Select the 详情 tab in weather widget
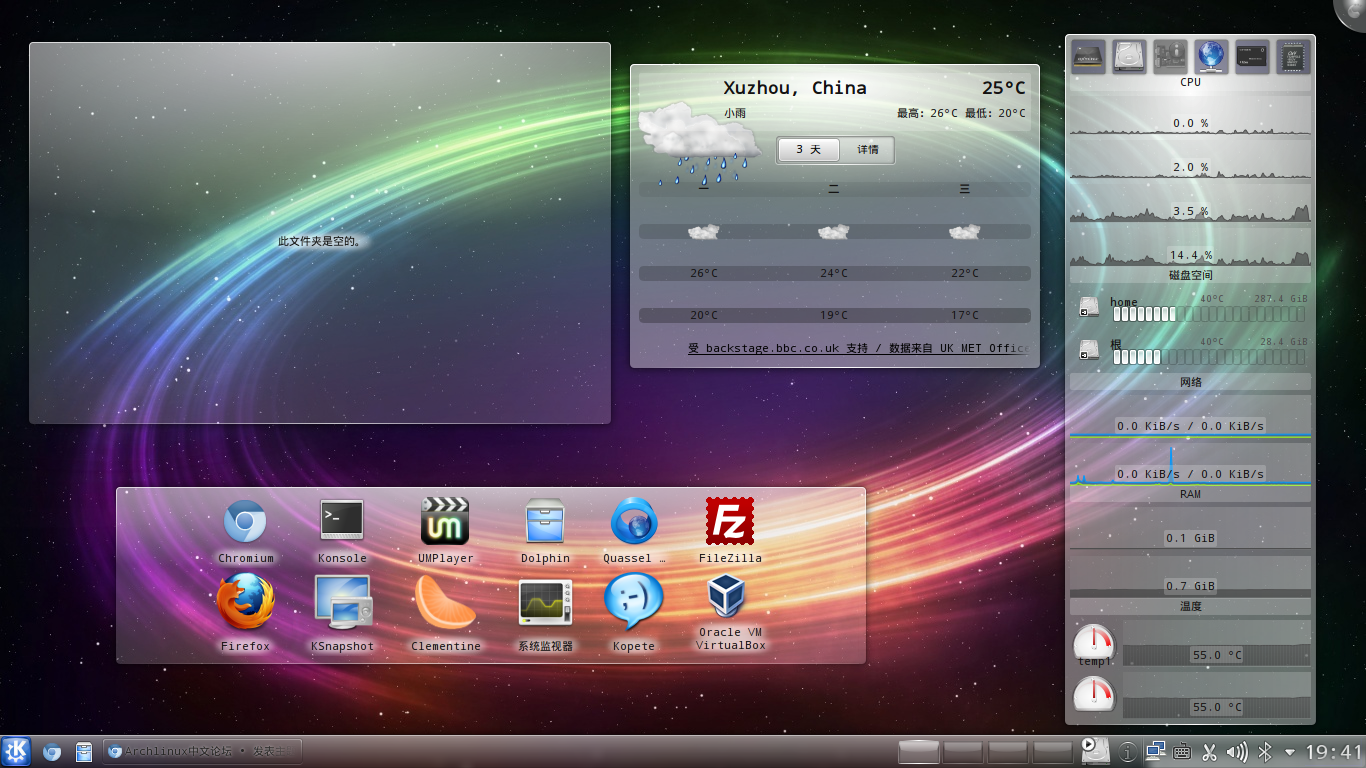Screen dimensions: 1366x768 pyautogui.click(x=867, y=150)
